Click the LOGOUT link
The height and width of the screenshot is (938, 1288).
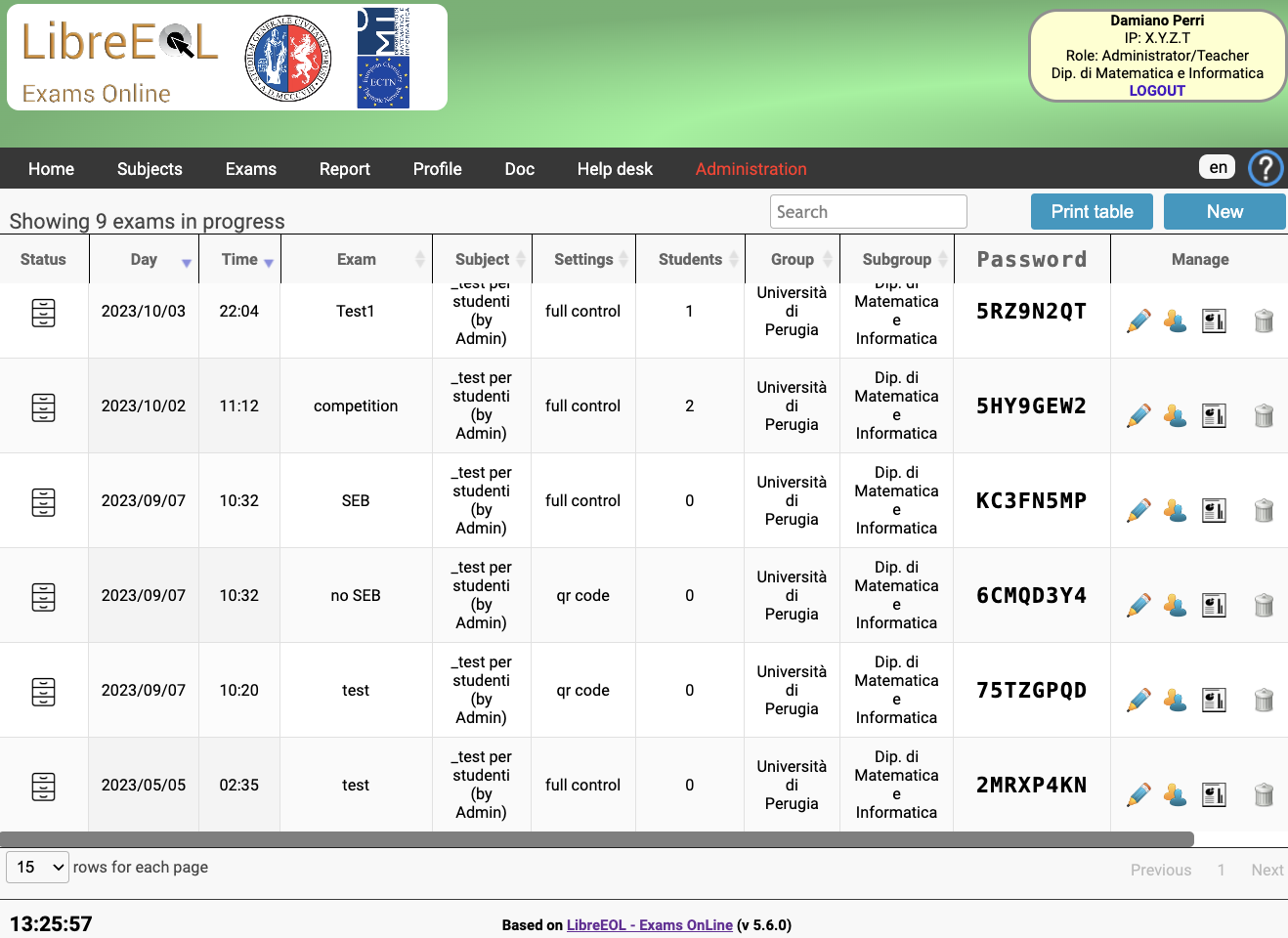(x=1156, y=91)
